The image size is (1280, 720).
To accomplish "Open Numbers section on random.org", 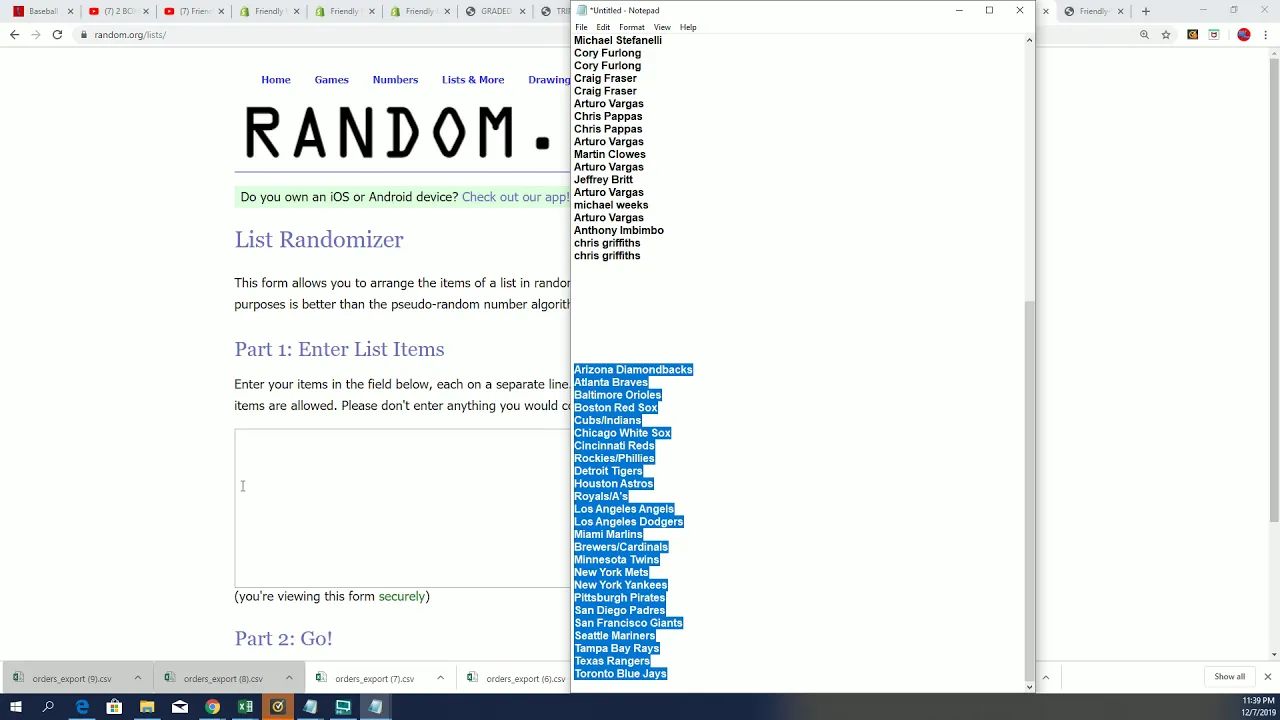I will click(395, 80).
